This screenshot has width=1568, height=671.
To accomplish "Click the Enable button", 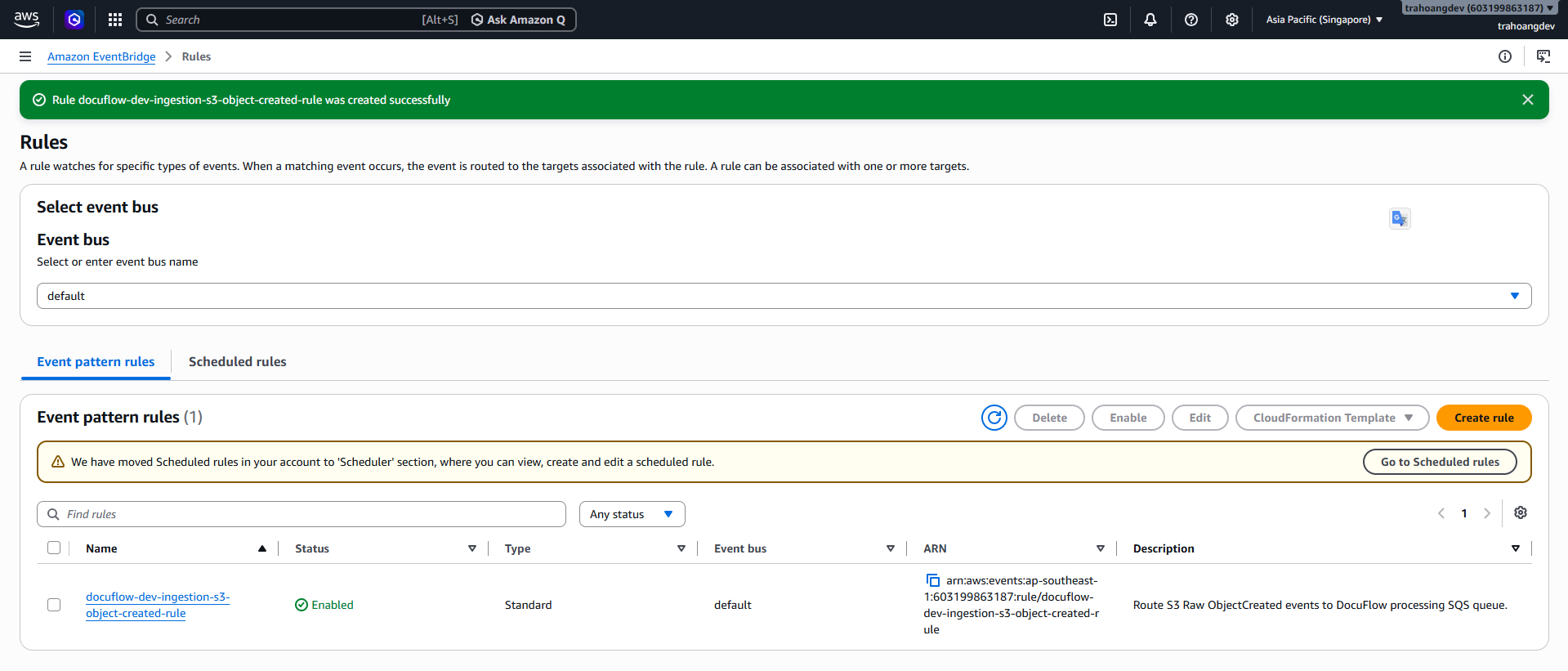I will [x=1128, y=418].
